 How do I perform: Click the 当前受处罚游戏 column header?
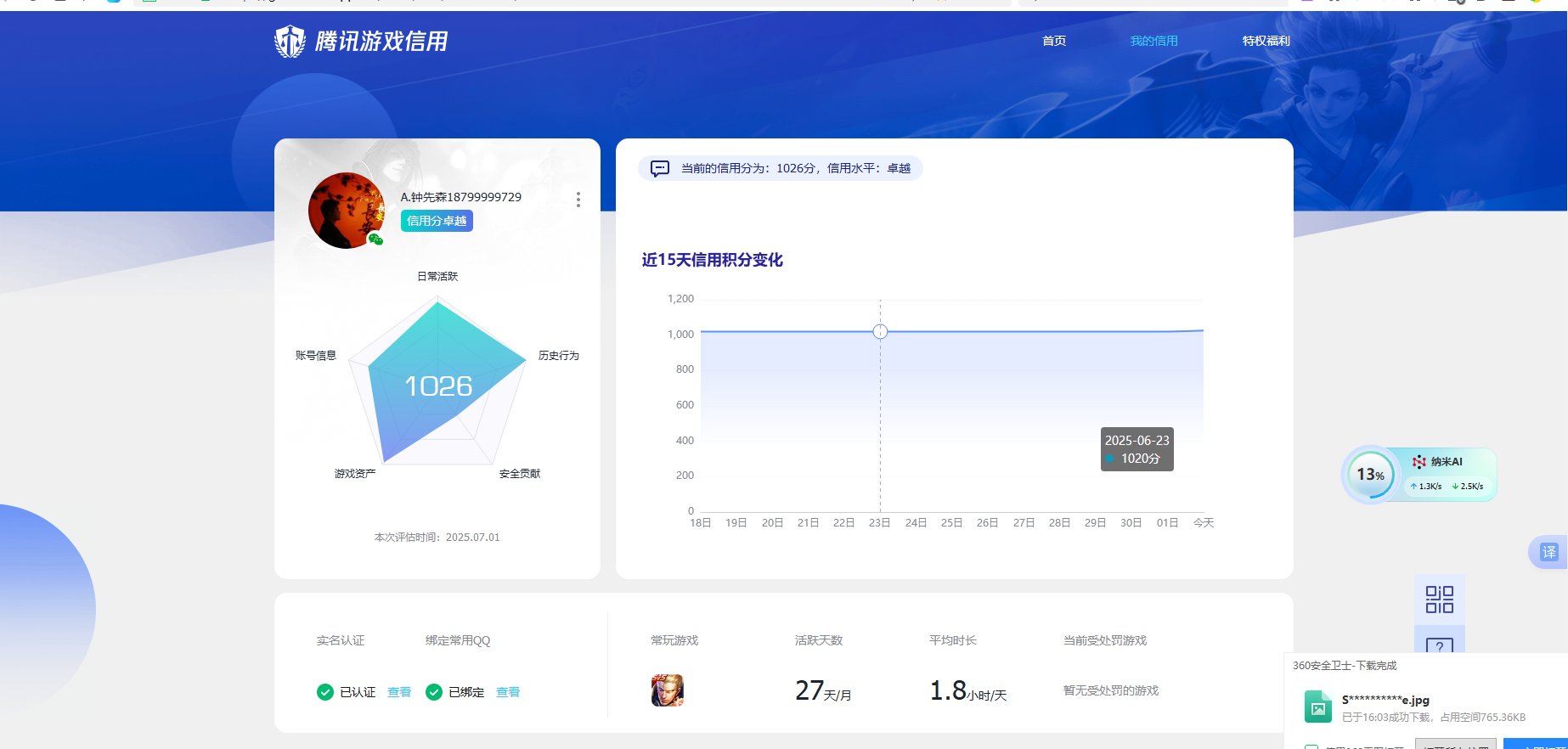click(1105, 640)
